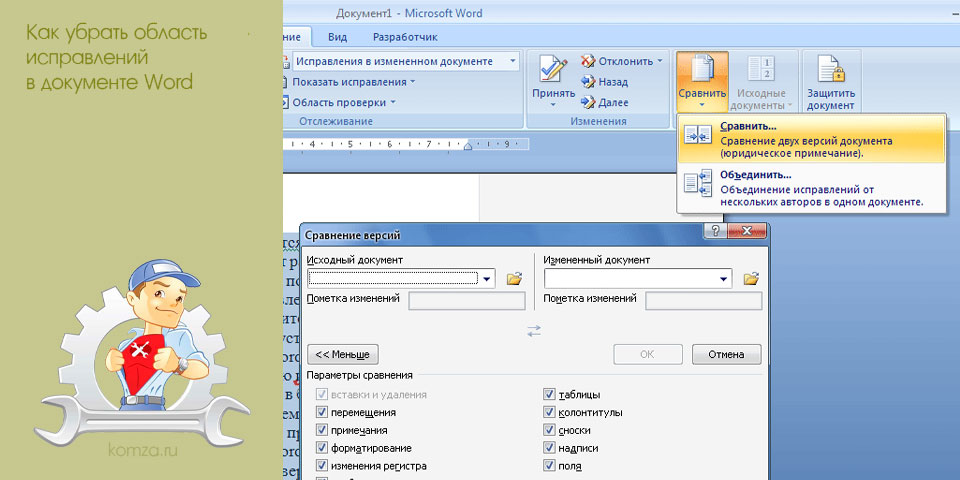Click the disabled OK button
960x480 pixels.
(x=648, y=354)
